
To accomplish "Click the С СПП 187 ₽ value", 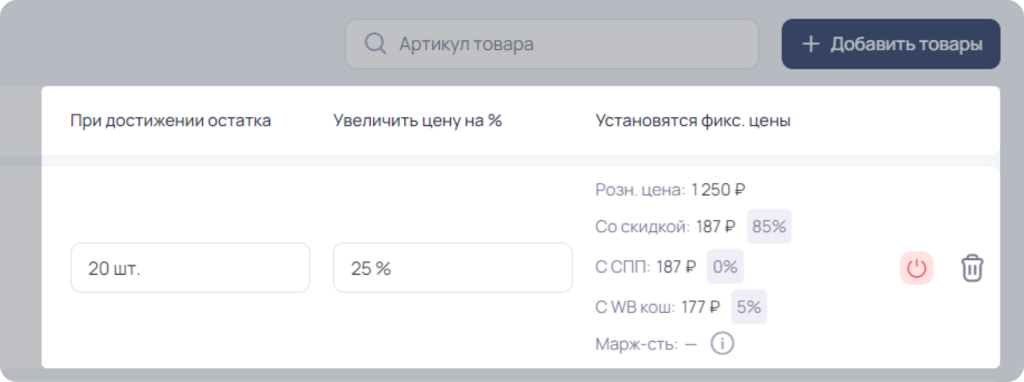I will 676,266.
